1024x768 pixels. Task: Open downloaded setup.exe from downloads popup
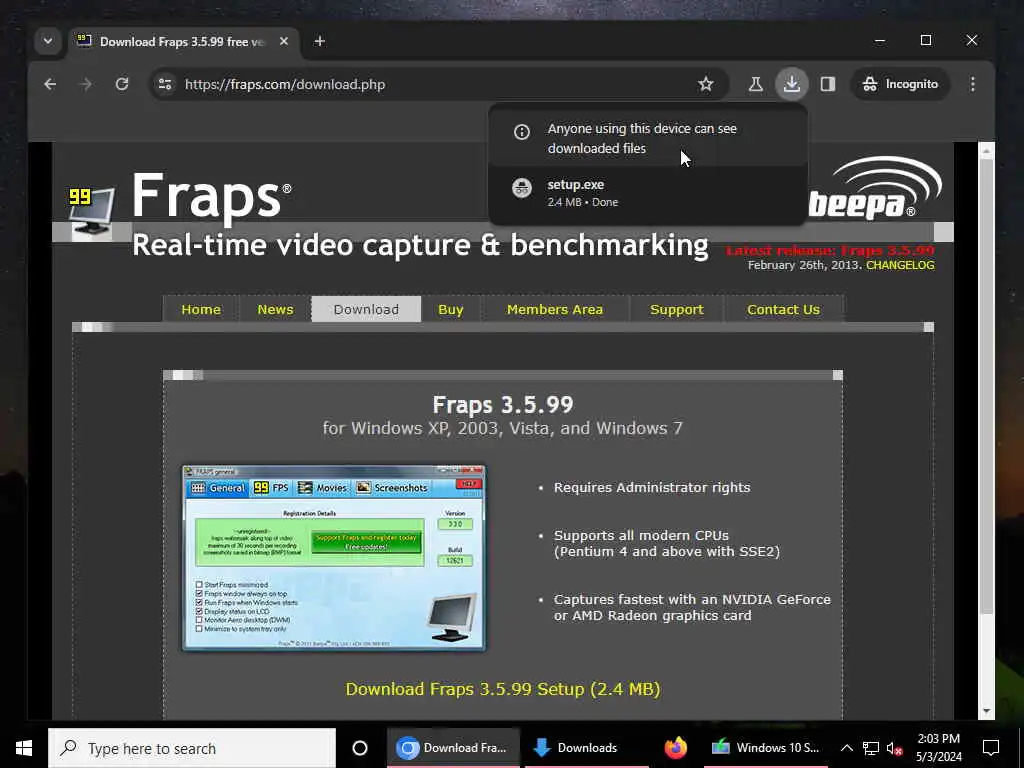(647, 193)
